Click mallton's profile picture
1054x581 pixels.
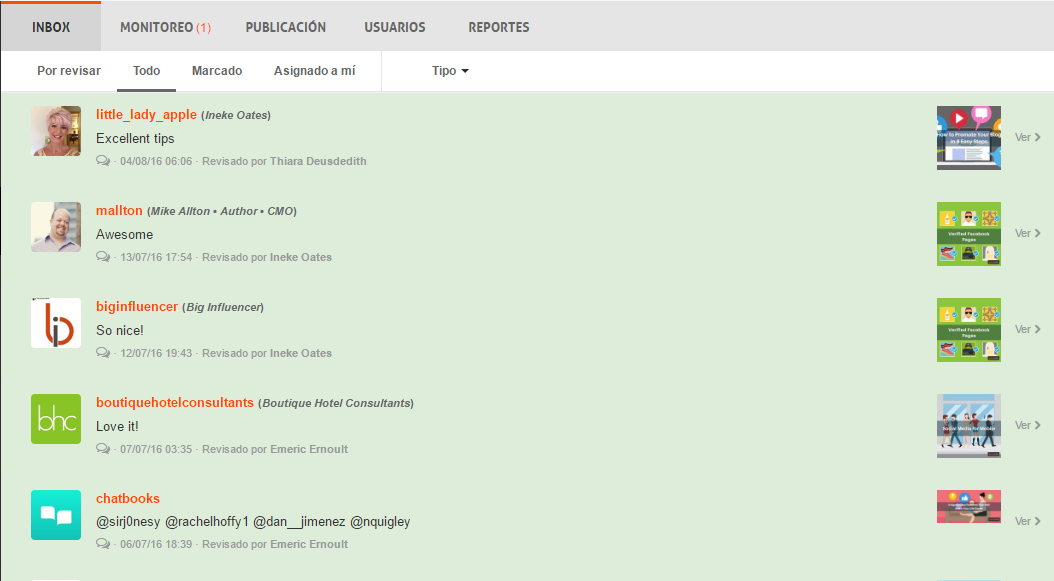56,227
